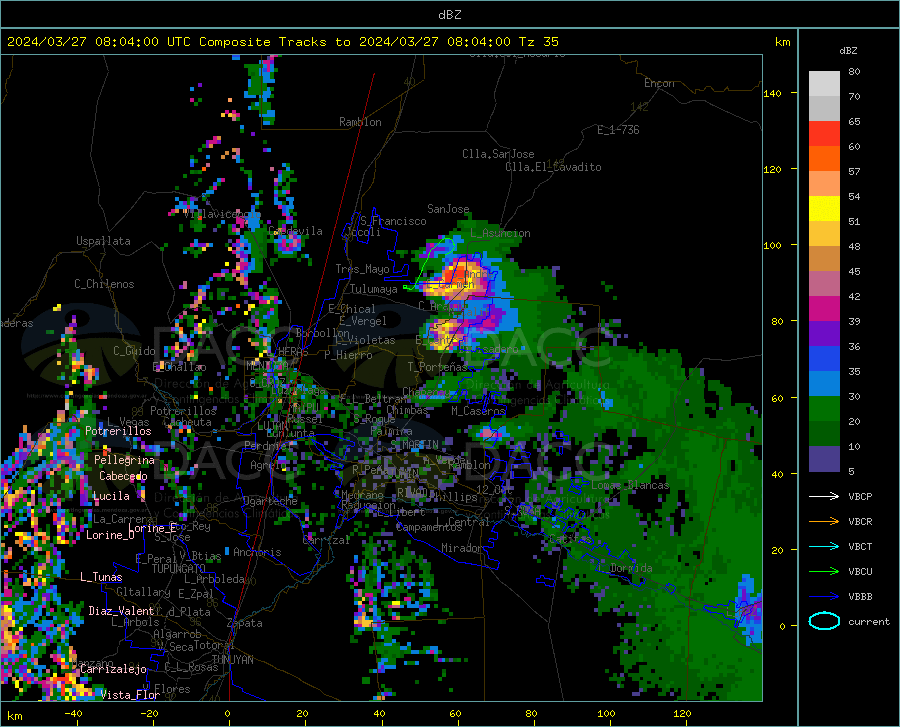Click the 'Mirador' map label
900x727 pixels.
pyautogui.click(x=462, y=548)
